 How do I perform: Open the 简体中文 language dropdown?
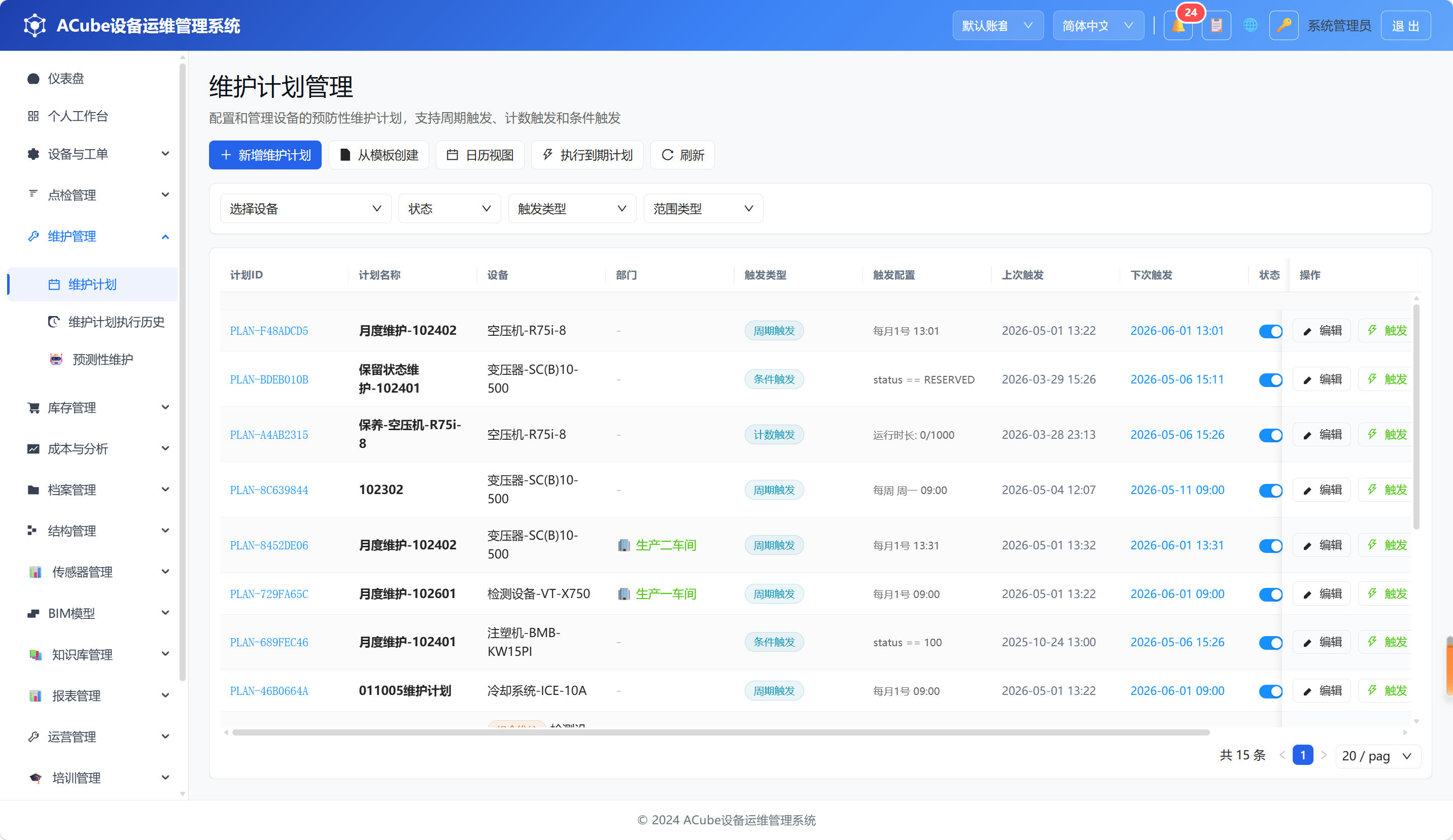point(1098,25)
